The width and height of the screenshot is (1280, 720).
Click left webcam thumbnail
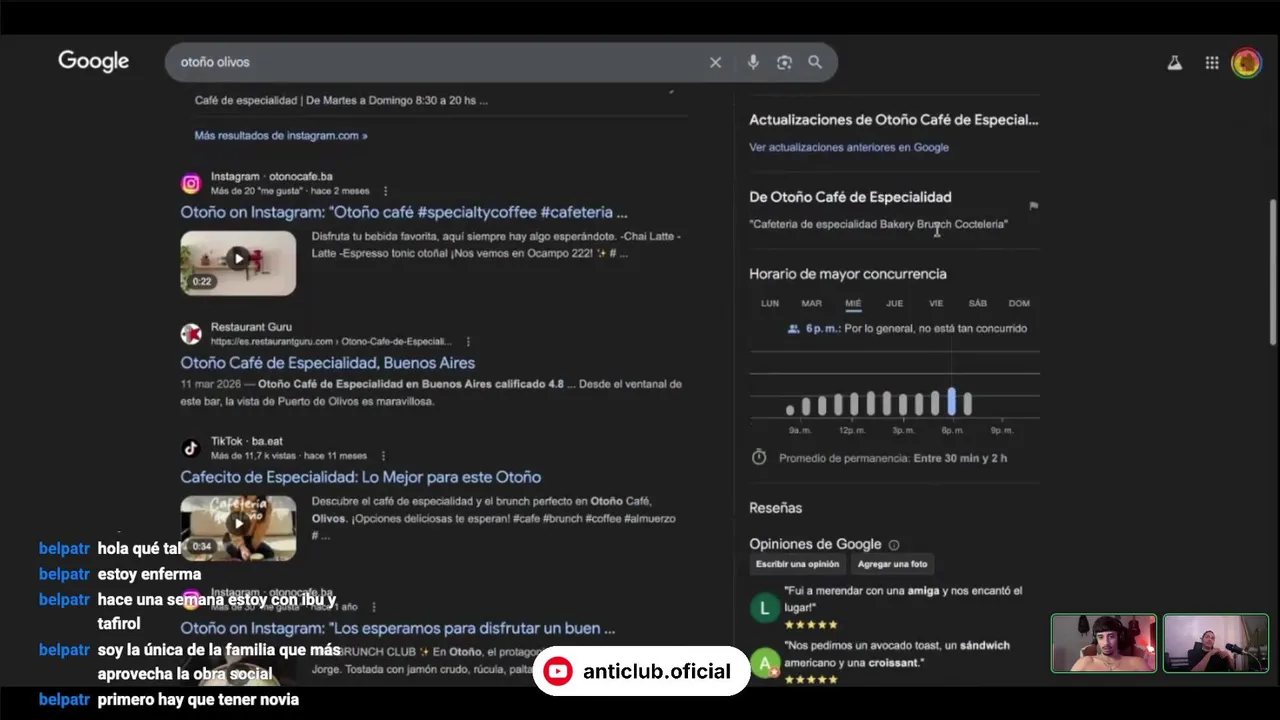[x=1104, y=643]
